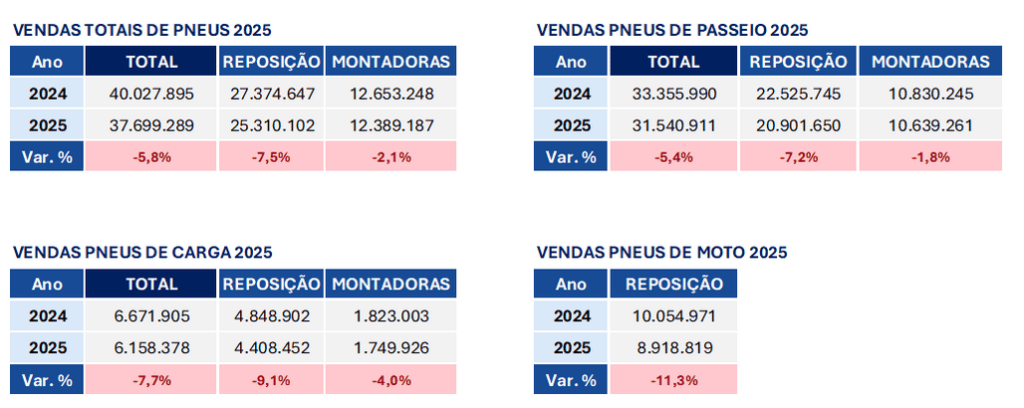Select the 10.054.971 moto reposição cell

click(674, 316)
